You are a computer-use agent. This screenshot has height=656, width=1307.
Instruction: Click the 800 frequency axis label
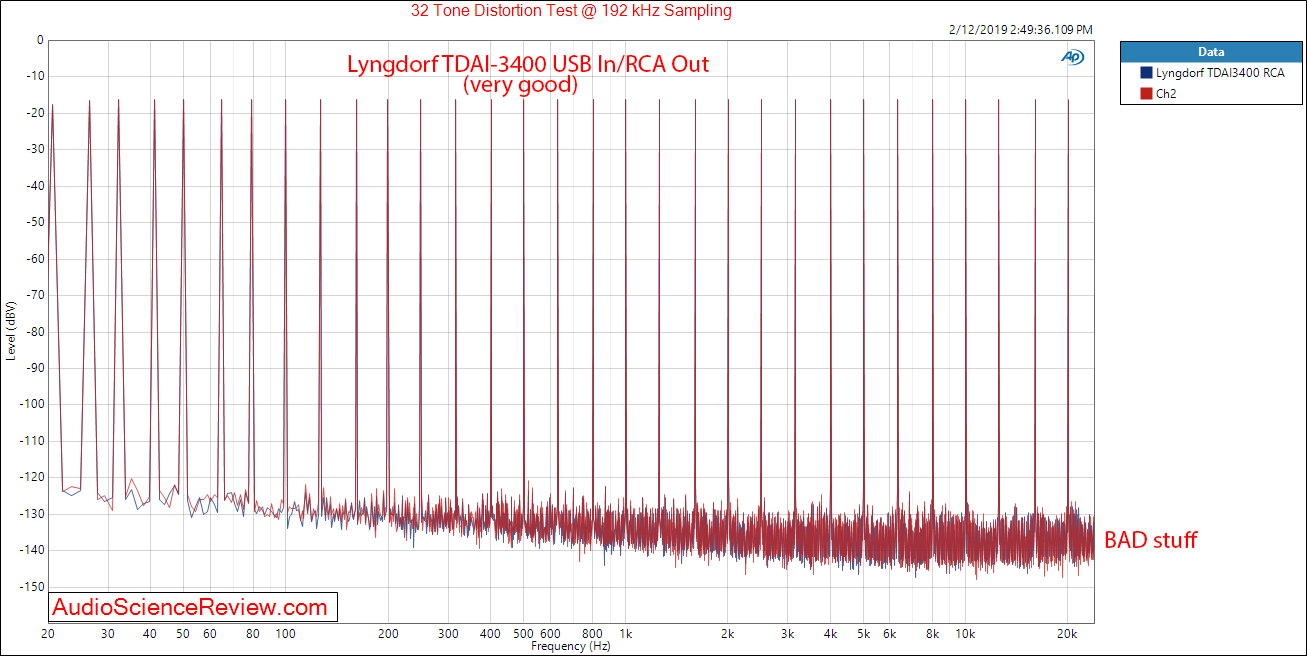click(x=592, y=634)
